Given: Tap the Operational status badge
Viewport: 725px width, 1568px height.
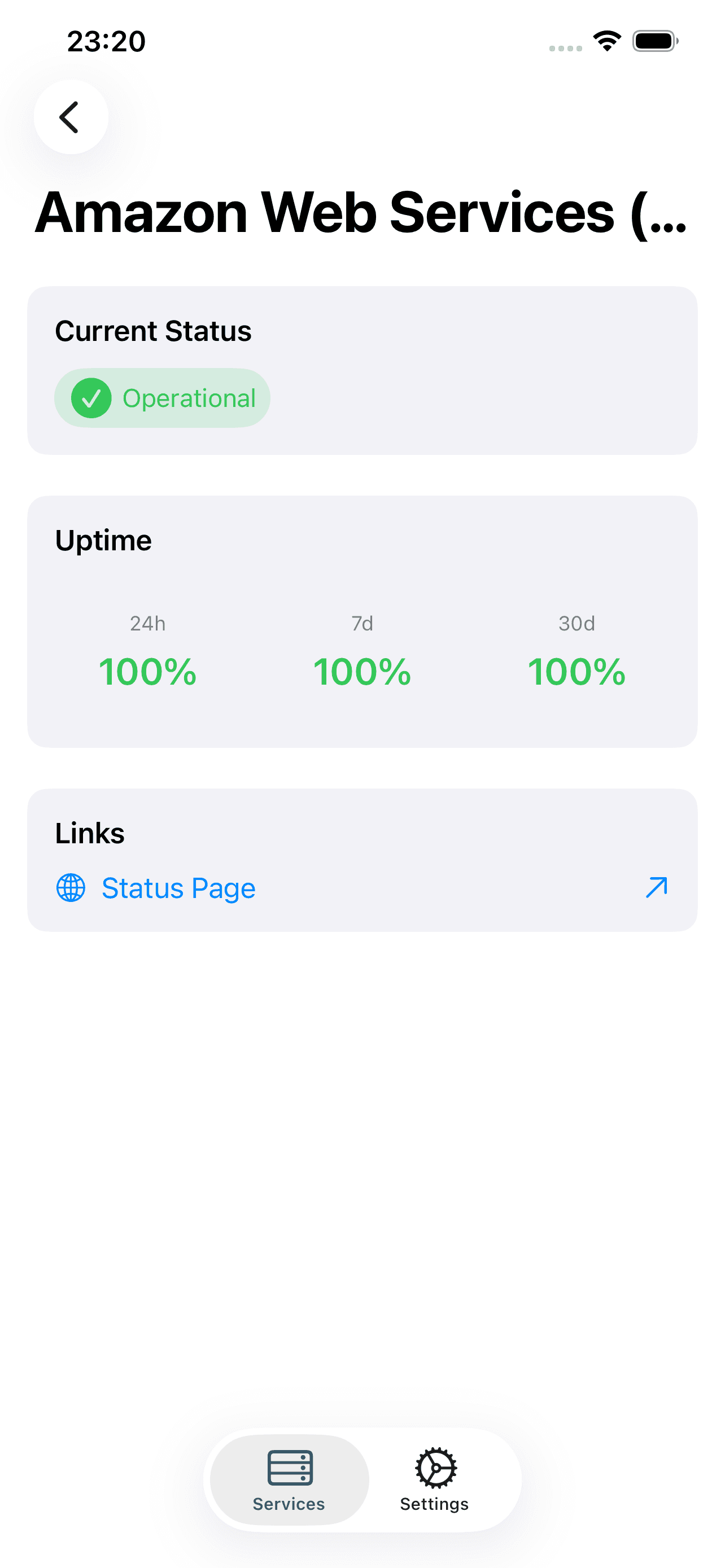Looking at the screenshot, I should 162,397.
